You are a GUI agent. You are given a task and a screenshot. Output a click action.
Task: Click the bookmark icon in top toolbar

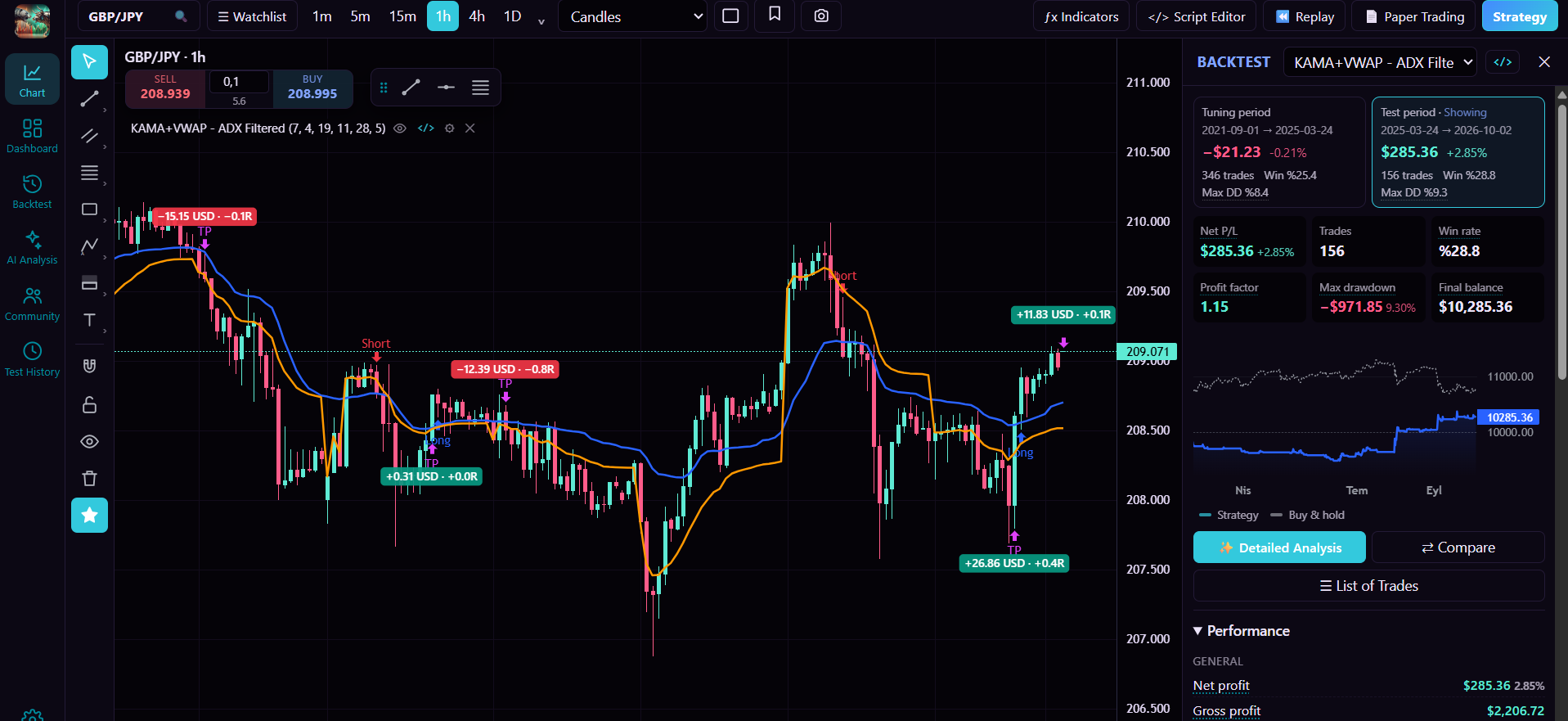tap(775, 15)
